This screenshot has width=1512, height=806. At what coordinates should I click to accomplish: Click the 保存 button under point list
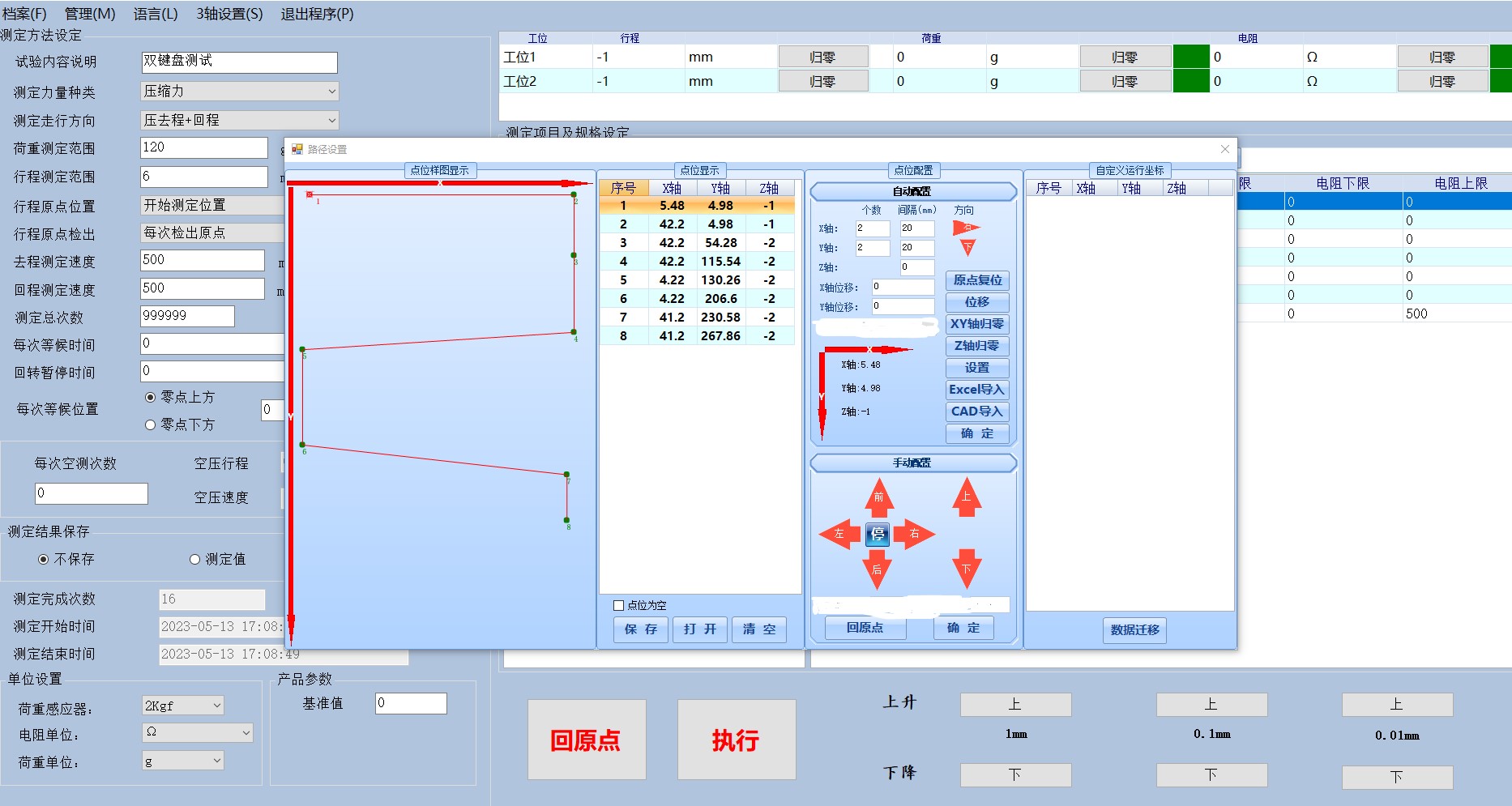point(641,629)
